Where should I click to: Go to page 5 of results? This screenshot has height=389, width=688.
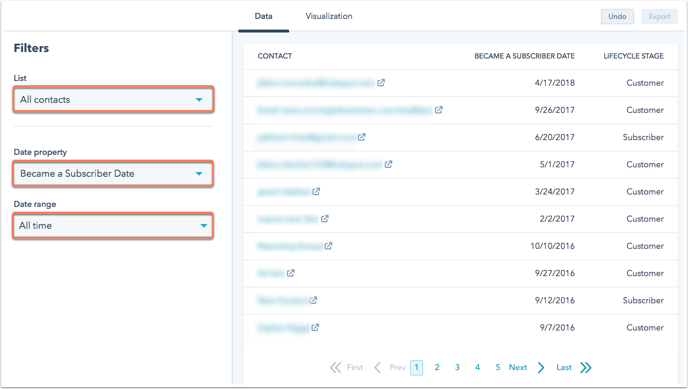[498, 368]
